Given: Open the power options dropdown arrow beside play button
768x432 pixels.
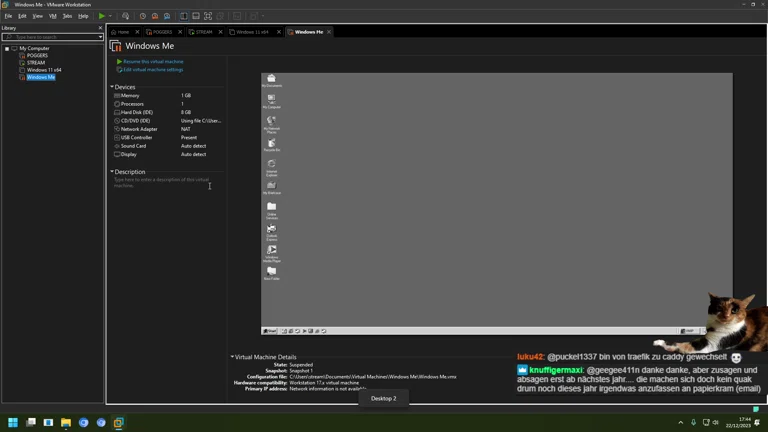Looking at the screenshot, I should pos(110,16).
